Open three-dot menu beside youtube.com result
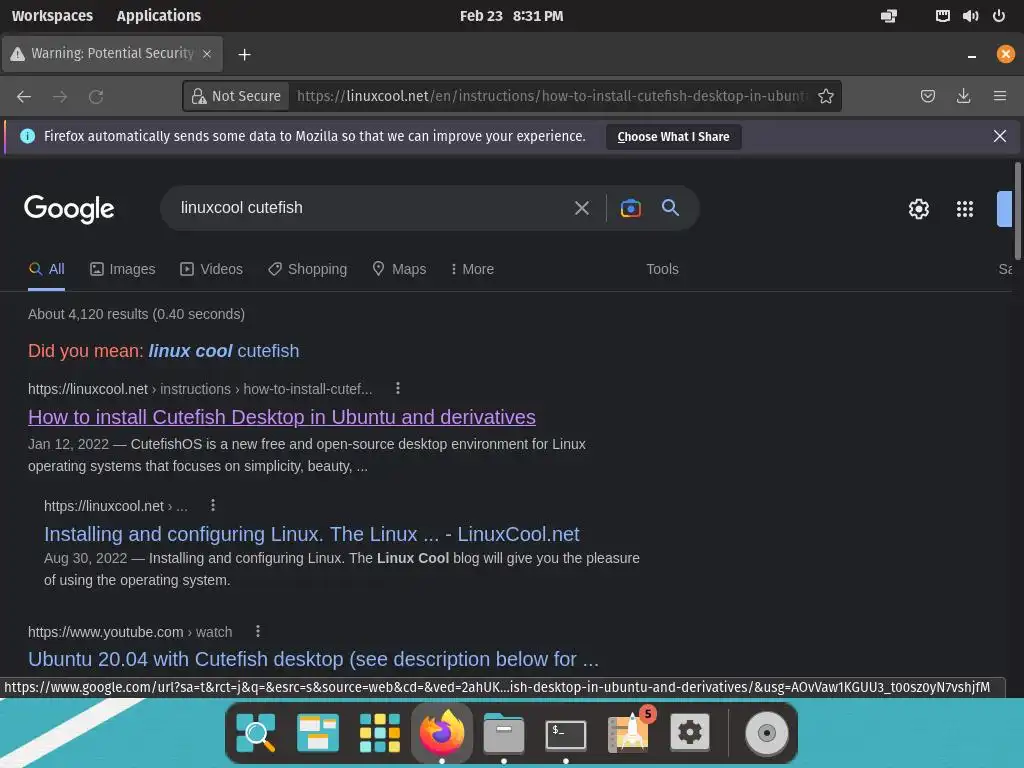The height and width of the screenshot is (768, 1024). (x=258, y=632)
